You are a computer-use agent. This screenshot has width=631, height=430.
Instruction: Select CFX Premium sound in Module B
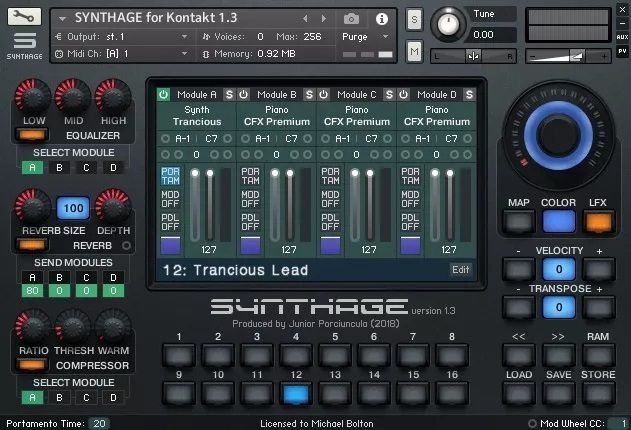[277, 116]
